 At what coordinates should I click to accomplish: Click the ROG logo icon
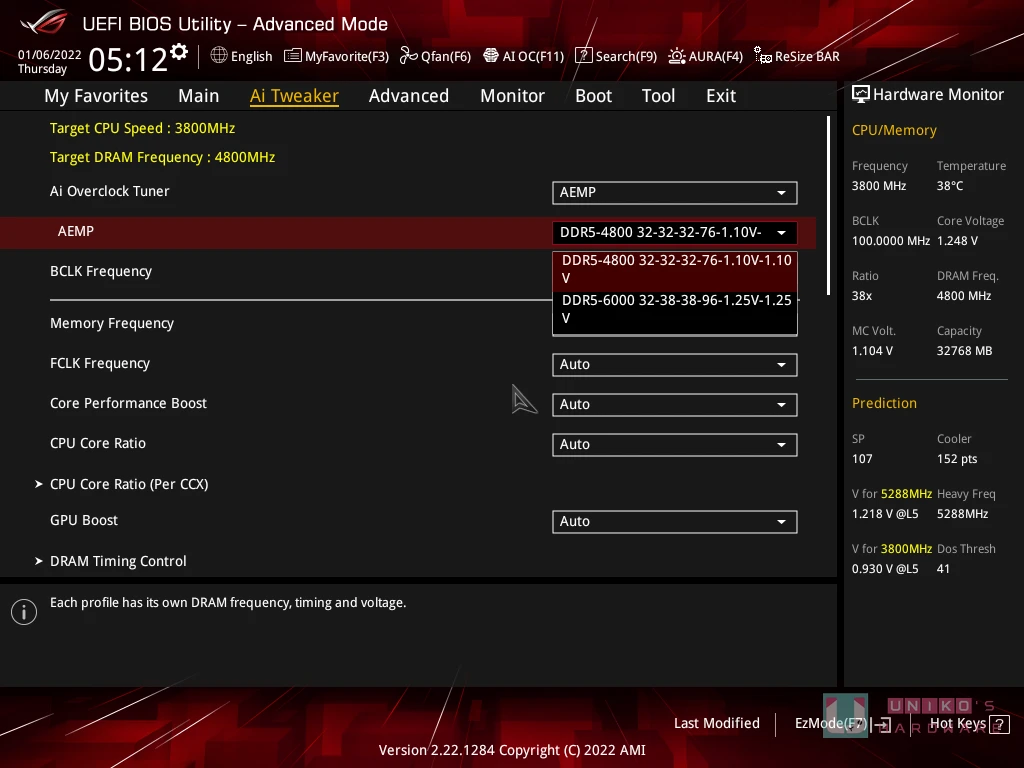pyautogui.click(x=43, y=21)
